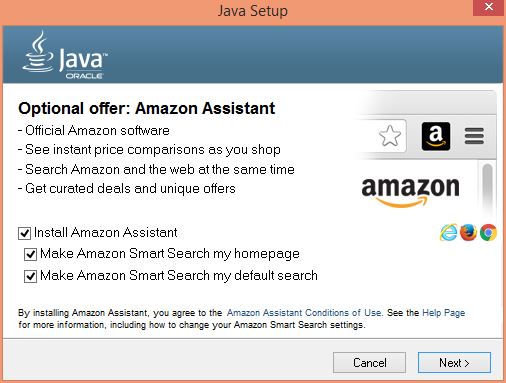Click the black Amazon 'a' extension icon

pyautogui.click(x=436, y=136)
